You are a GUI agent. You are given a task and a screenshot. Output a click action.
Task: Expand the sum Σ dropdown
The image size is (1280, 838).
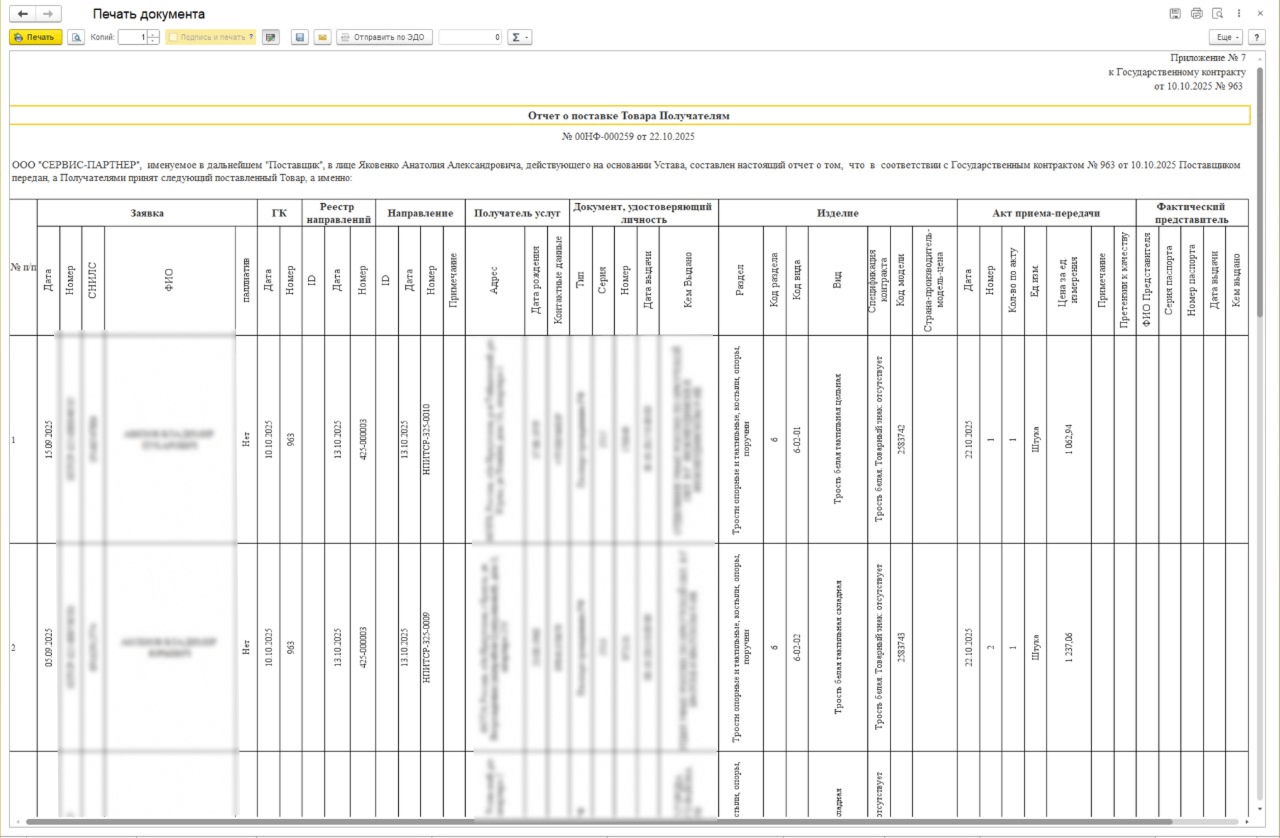[520, 37]
